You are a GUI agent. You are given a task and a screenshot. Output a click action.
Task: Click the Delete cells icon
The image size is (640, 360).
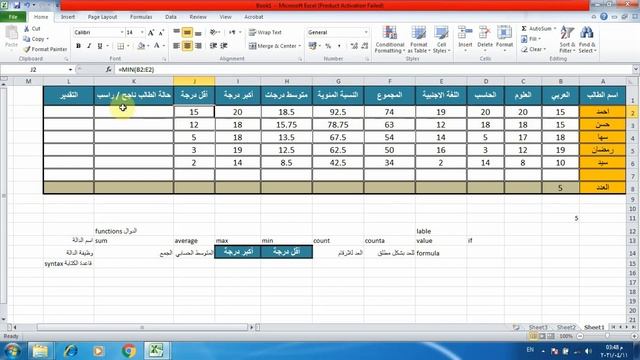pyautogui.click(x=484, y=33)
